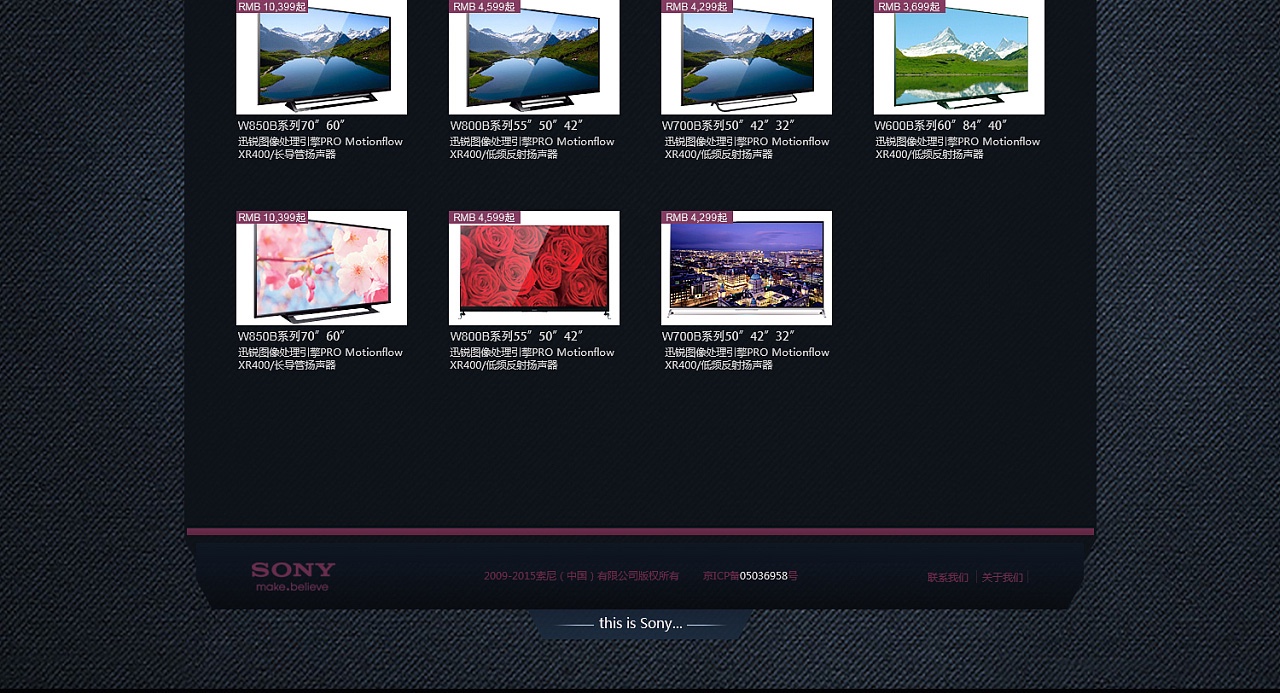Image resolution: width=1280 pixels, height=693 pixels.
Task: Select W850B系列 title under mountain lake TV
Action: point(291,125)
